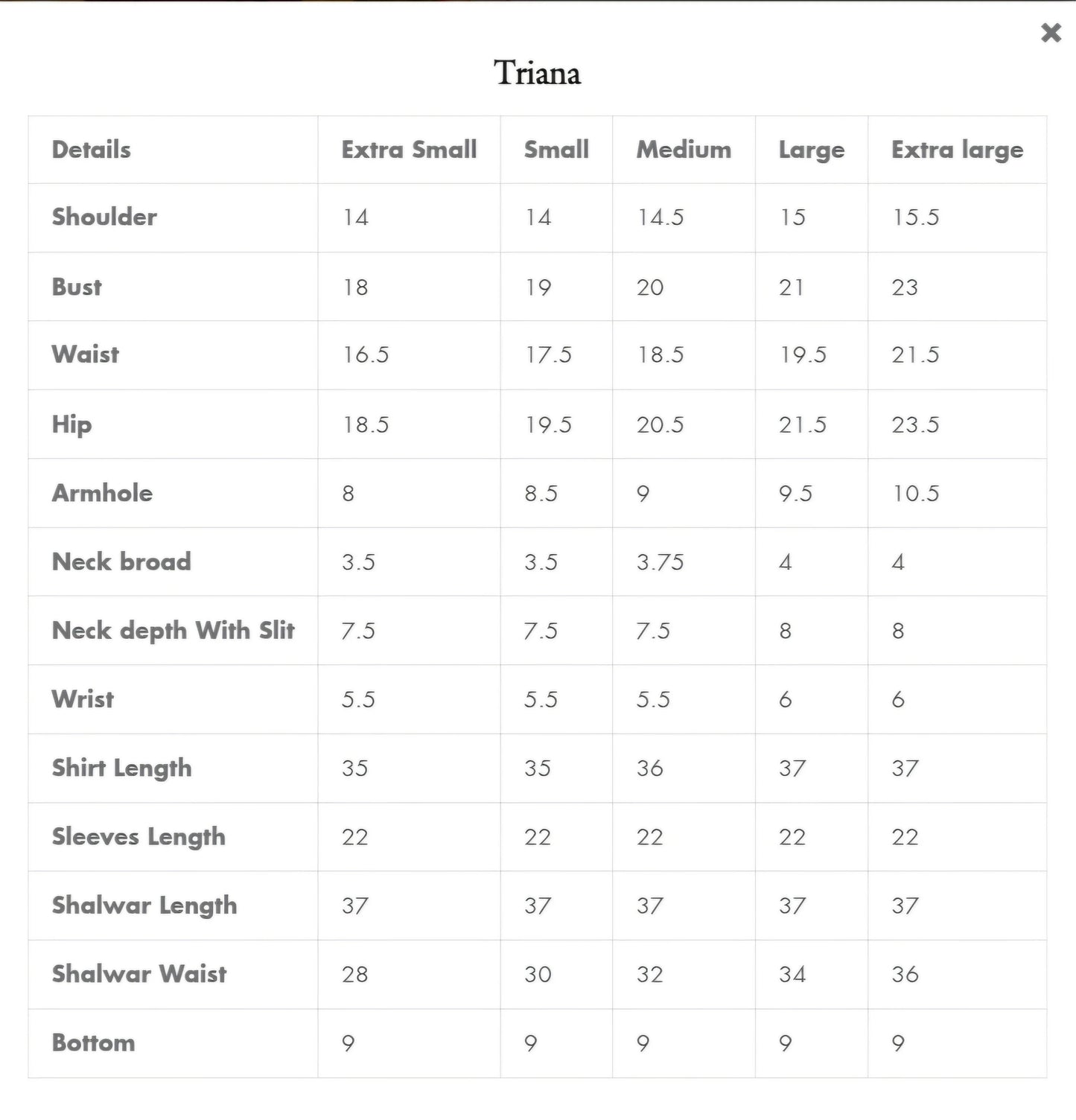Click the Extra Small Shalwar Waist value 28
Image resolution: width=1076 pixels, height=1120 pixels.
coord(354,974)
